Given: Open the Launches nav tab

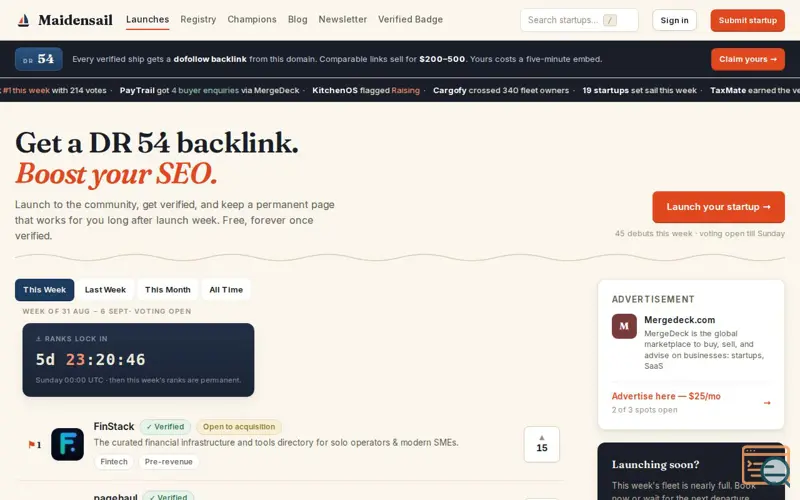Looking at the screenshot, I should point(147,19).
